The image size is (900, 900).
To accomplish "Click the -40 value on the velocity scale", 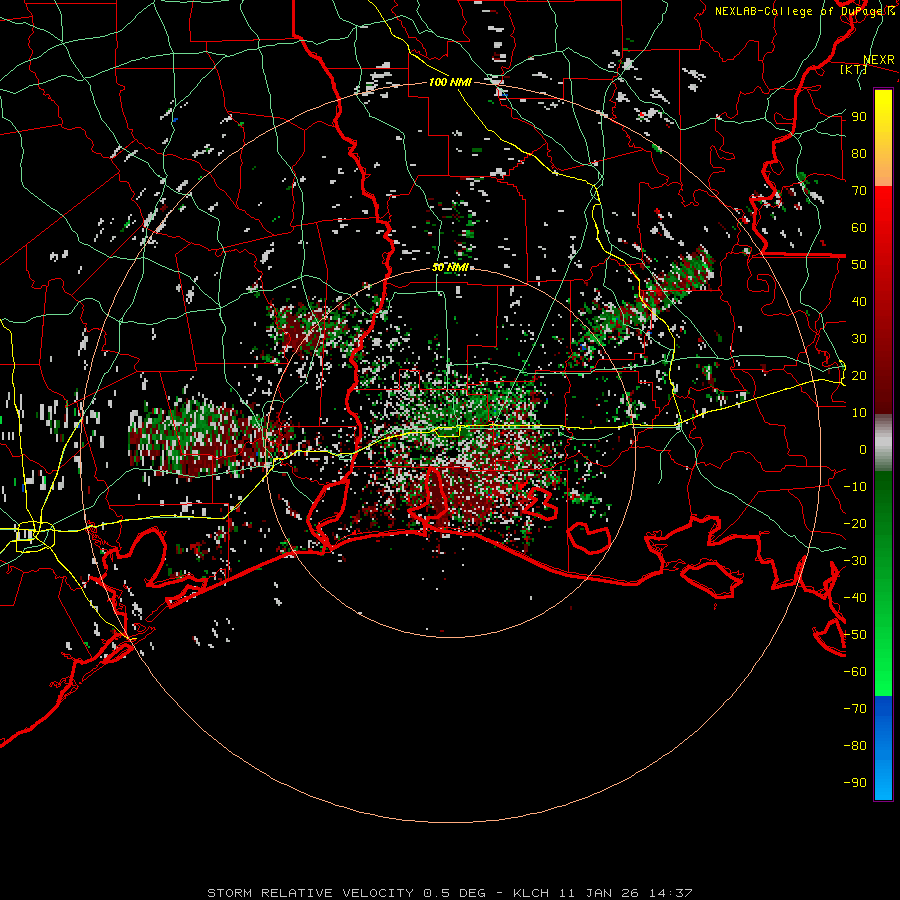I will [855, 598].
